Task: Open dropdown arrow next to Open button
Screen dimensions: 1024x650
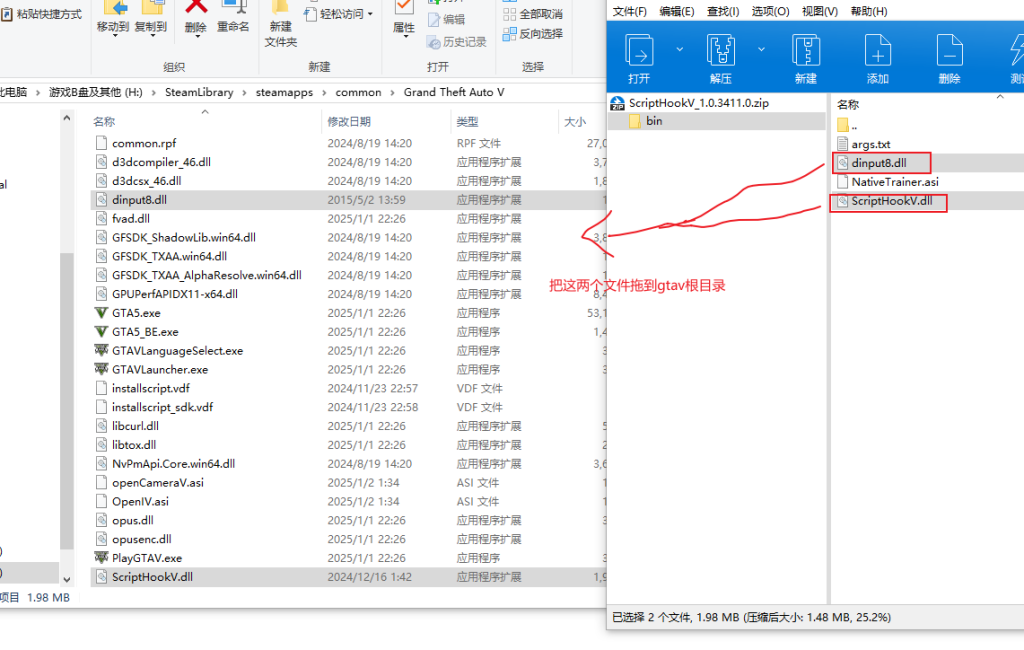Action: pyautogui.click(x=679, y=49)
